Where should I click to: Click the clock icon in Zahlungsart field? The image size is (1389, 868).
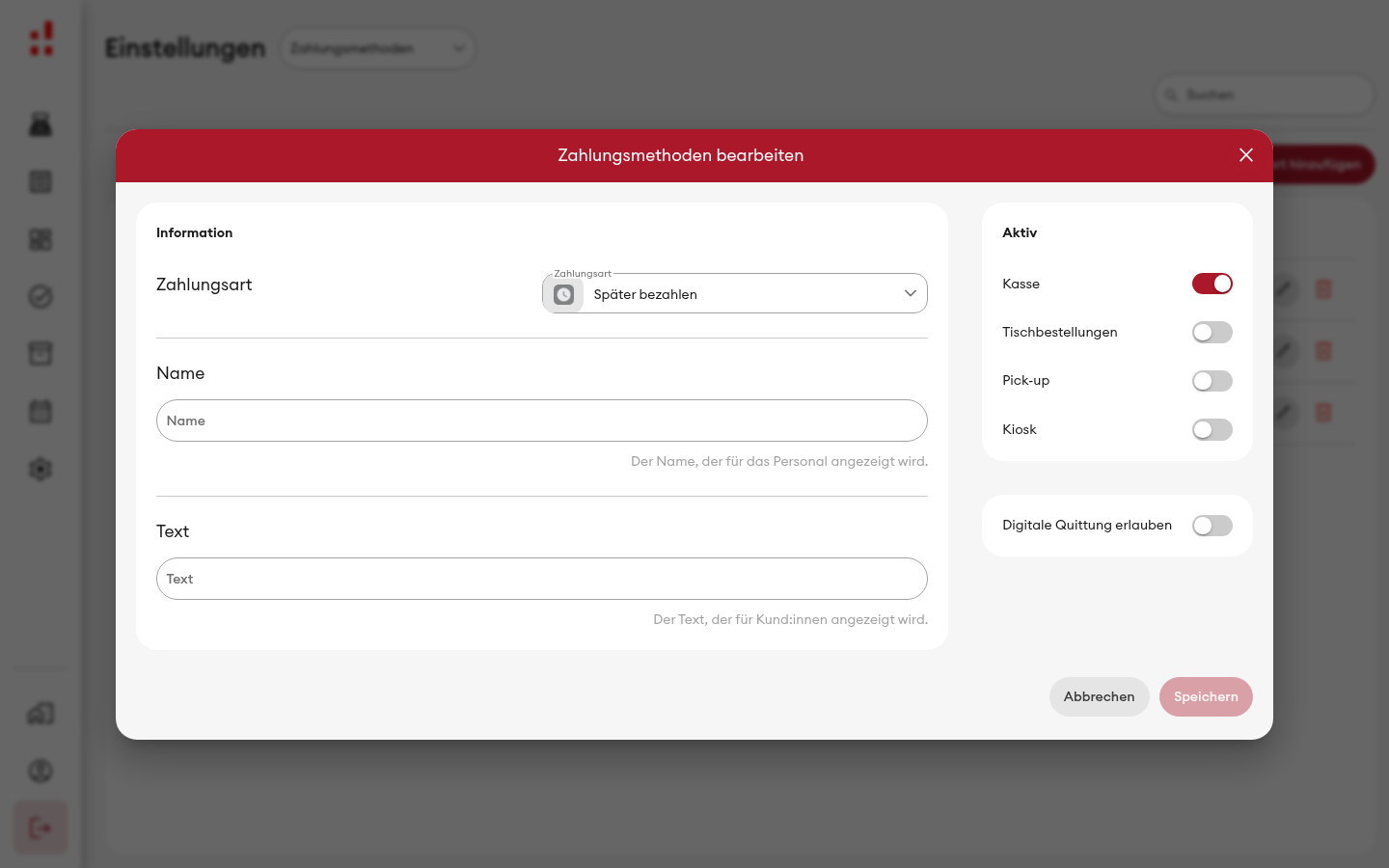click(x=564, y=294)
